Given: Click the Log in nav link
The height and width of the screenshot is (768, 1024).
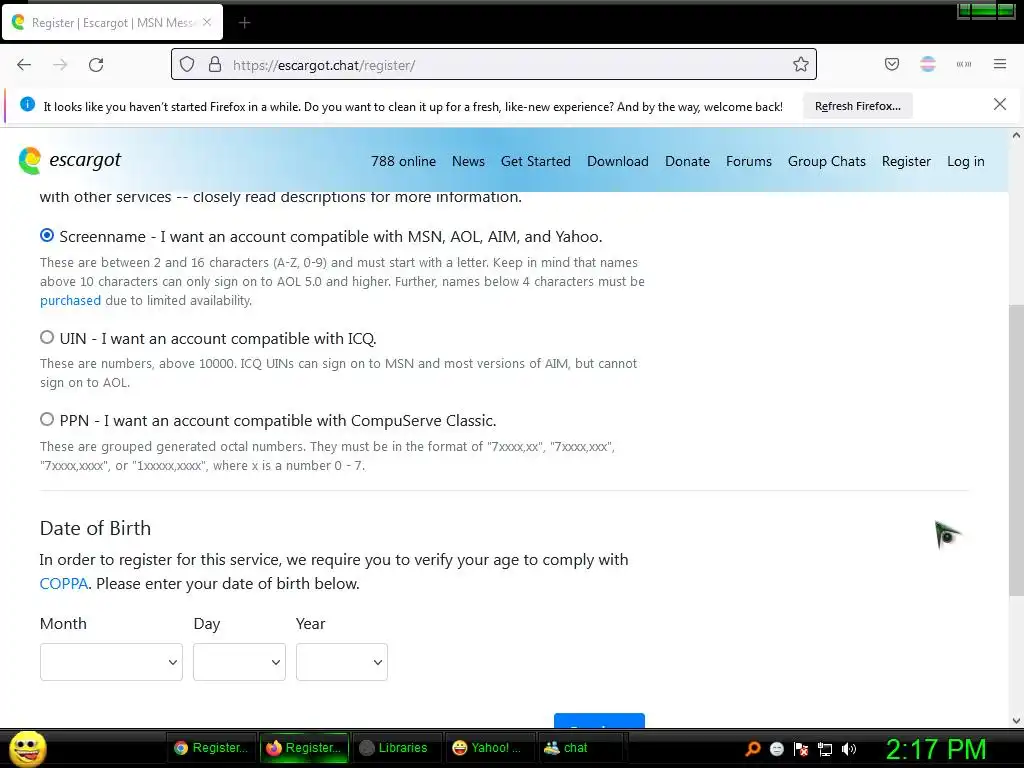Looking at the screenshot, I should click(x=966, y=161).
